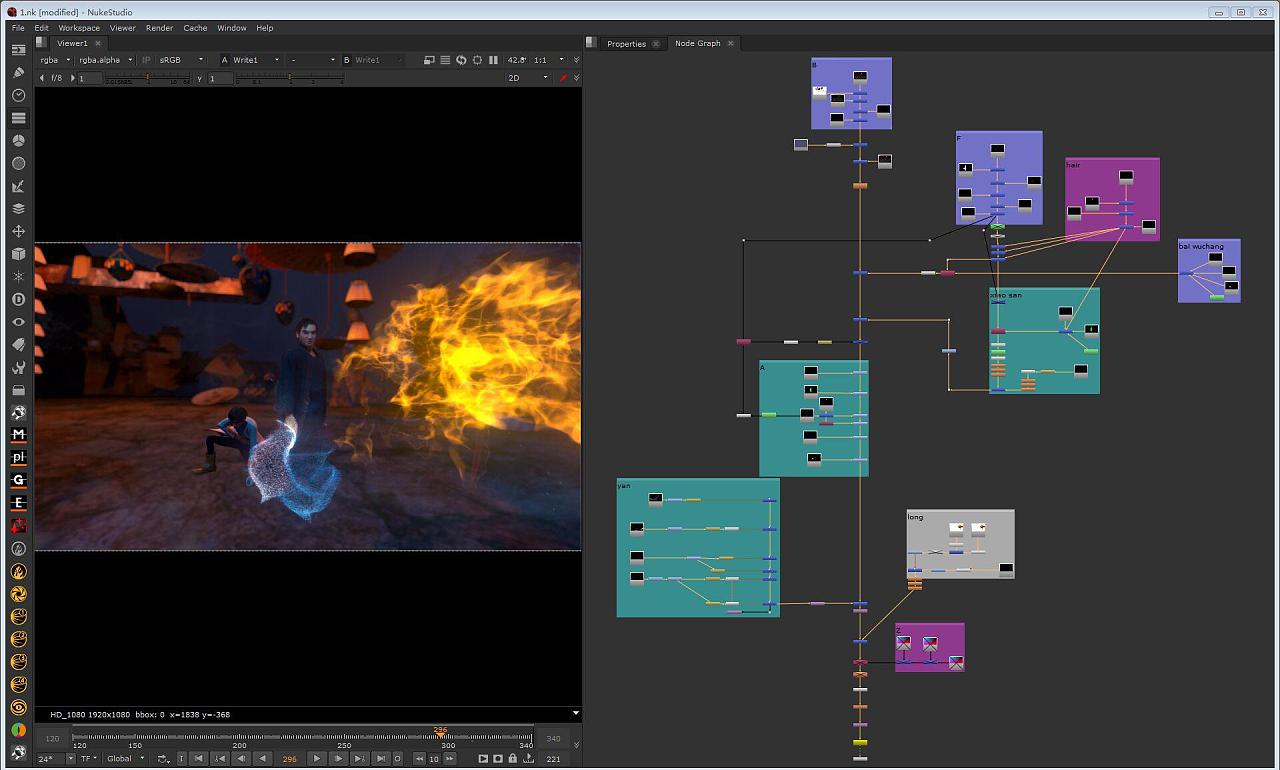The height and width of the screenshot is (770, 1280).
Task: Switch to the Properties tab
Action: coord(626,44)
